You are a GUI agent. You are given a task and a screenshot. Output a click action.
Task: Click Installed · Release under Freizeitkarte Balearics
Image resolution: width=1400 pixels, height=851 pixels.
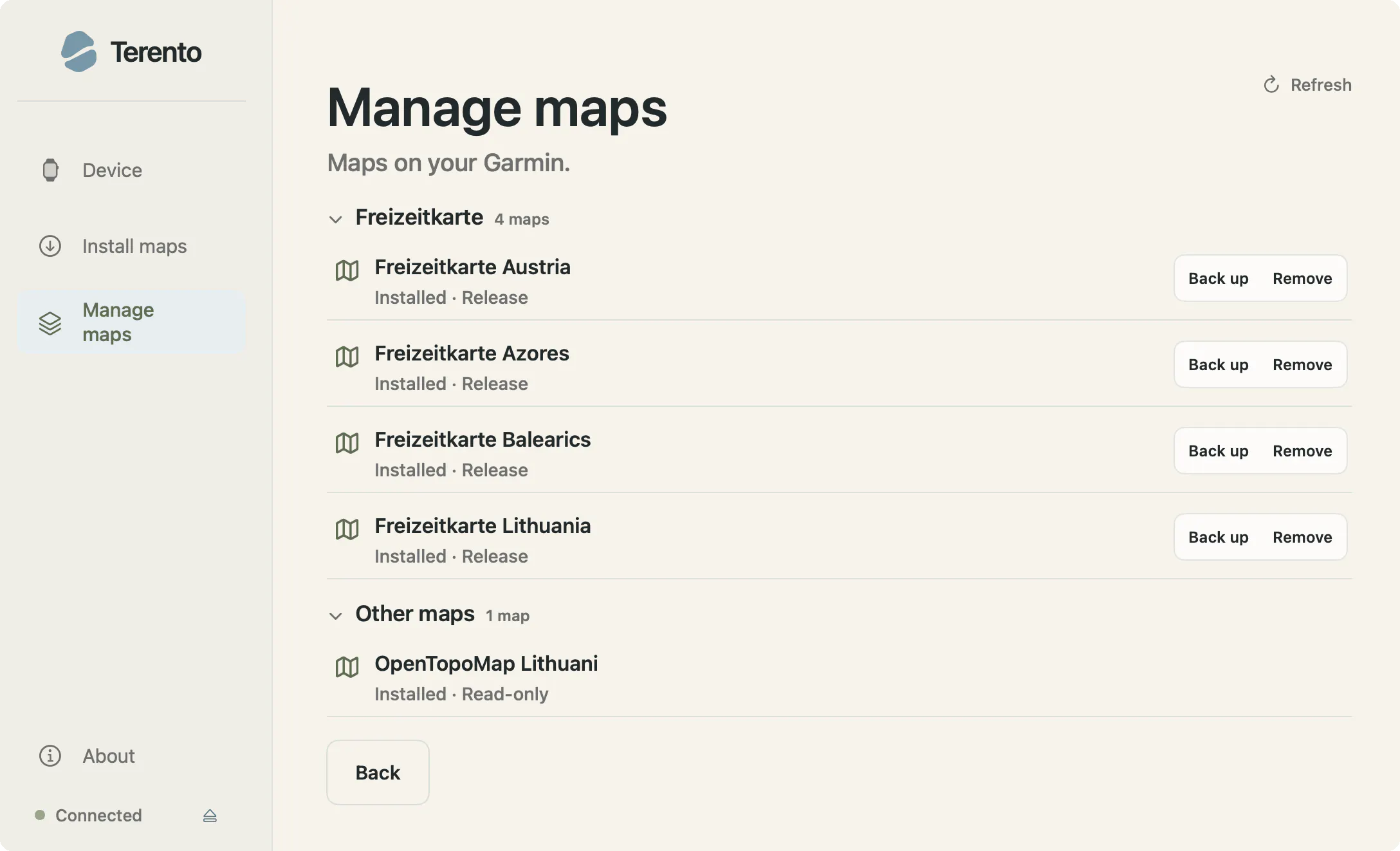[451, 470]
